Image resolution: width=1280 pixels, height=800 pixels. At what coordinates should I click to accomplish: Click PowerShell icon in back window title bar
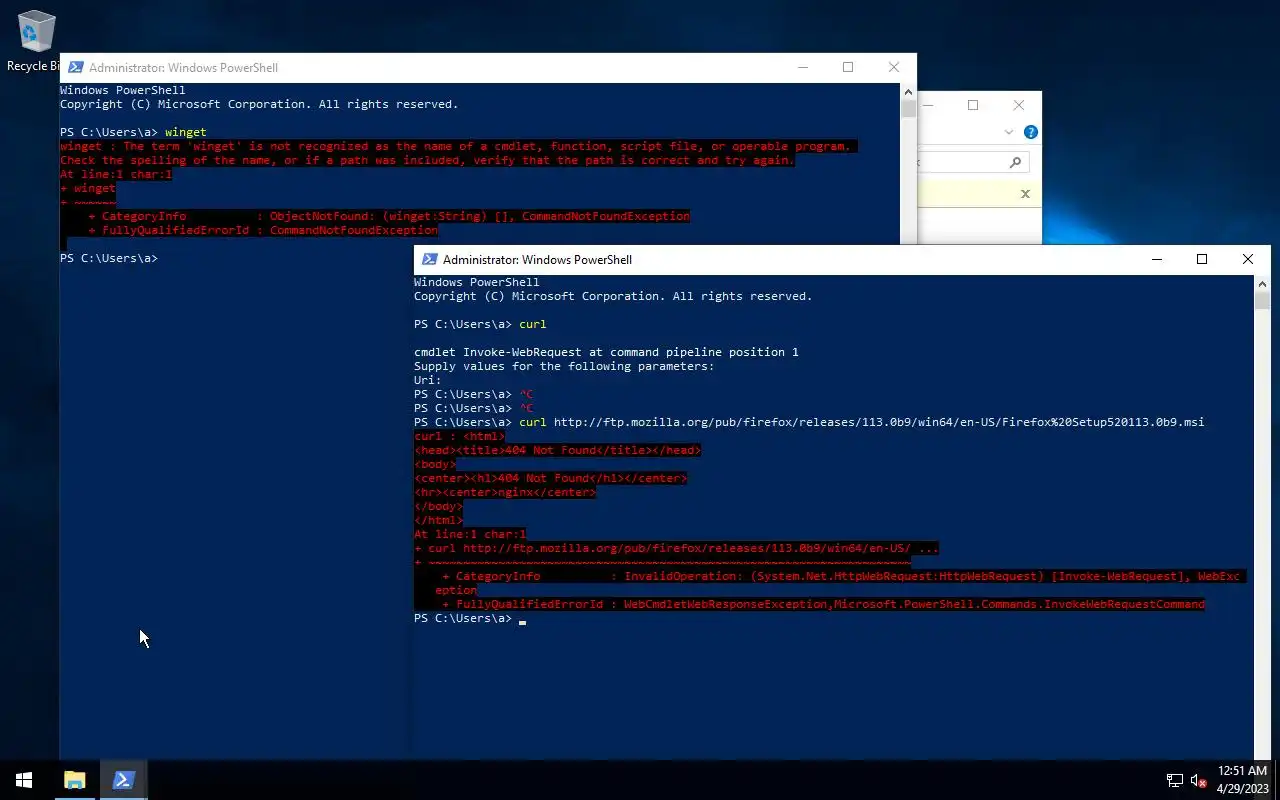75,68
